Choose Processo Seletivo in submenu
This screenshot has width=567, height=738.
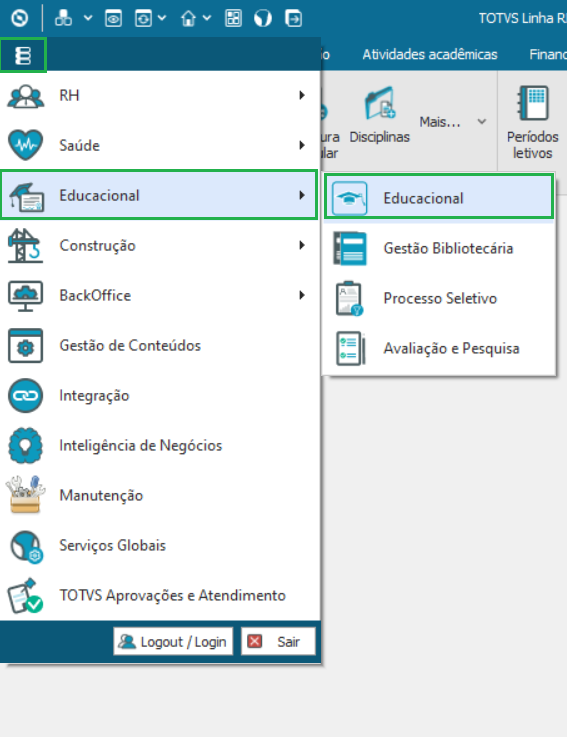(439, 298)
